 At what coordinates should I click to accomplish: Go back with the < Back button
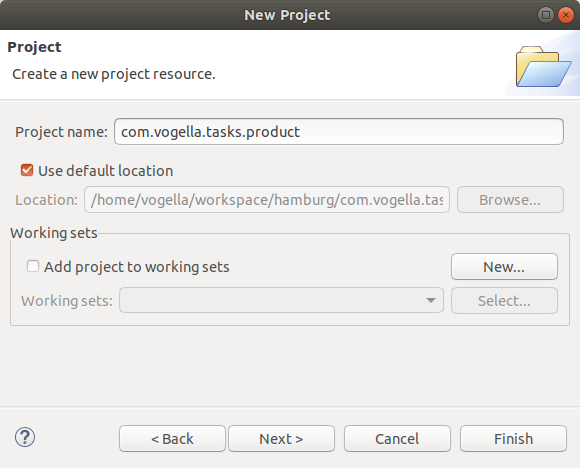pos(172,439)
